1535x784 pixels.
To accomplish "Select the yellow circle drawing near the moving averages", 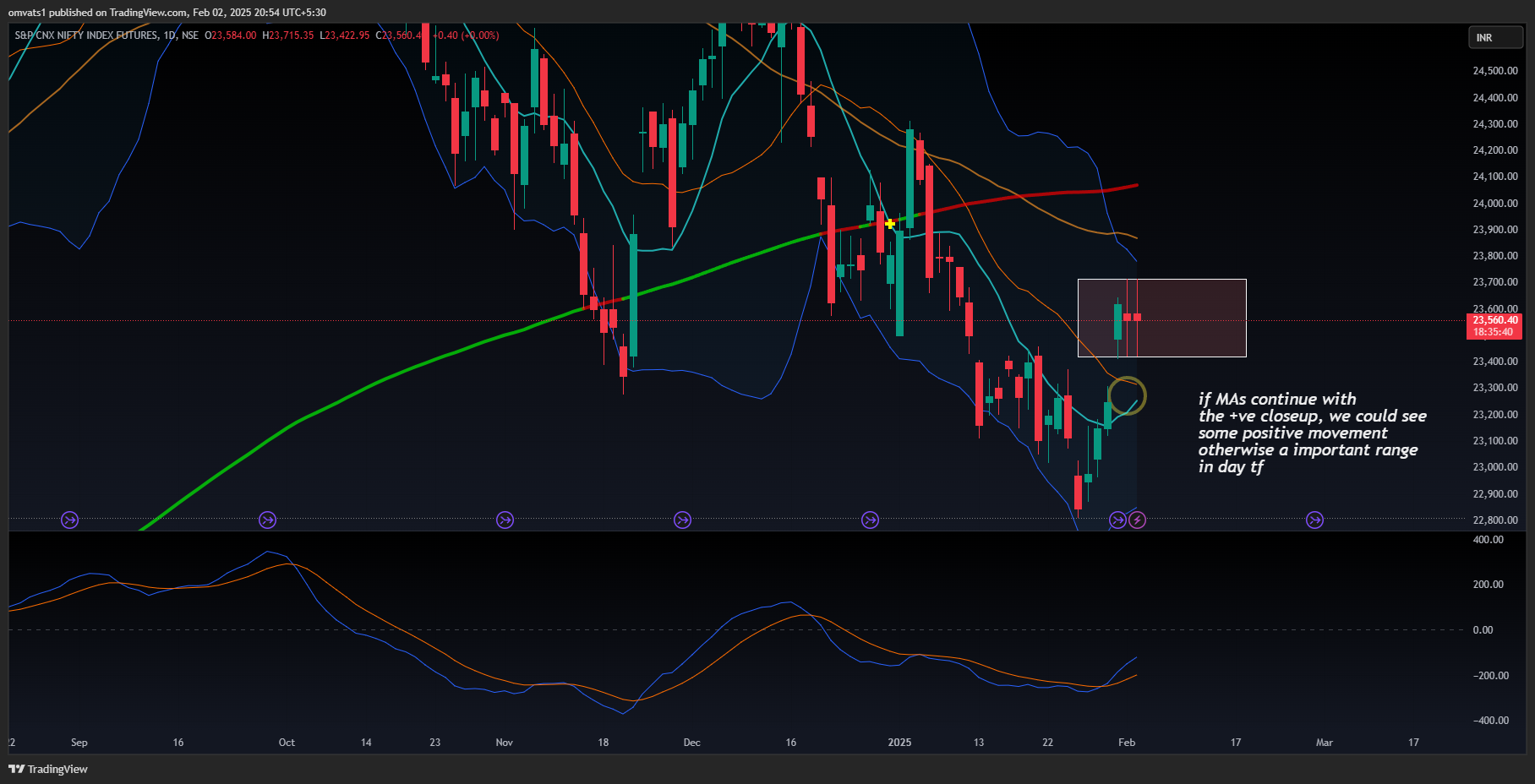I will point(1127,395).
